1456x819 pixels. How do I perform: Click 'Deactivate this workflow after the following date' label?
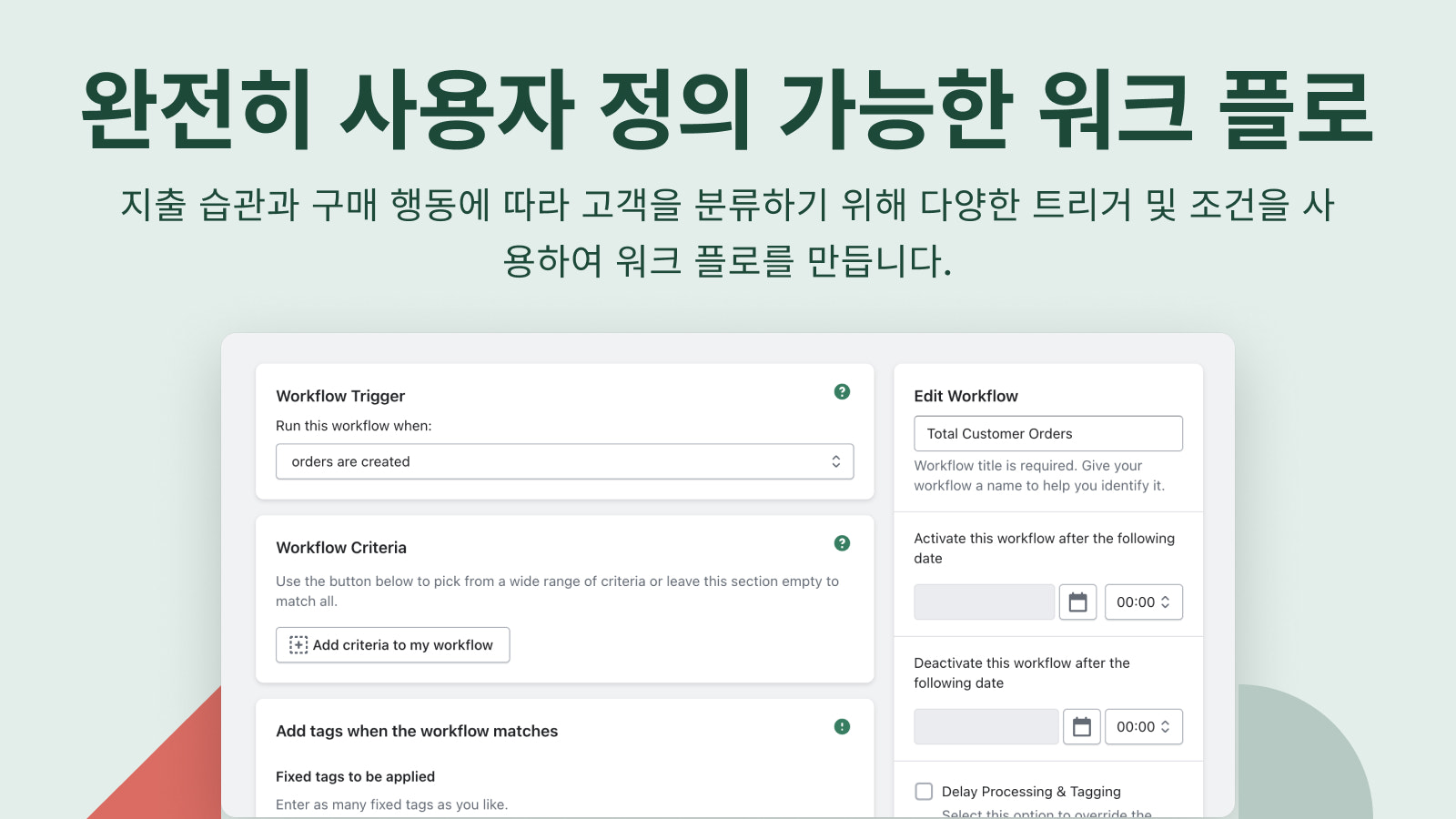coord(1022,673)
